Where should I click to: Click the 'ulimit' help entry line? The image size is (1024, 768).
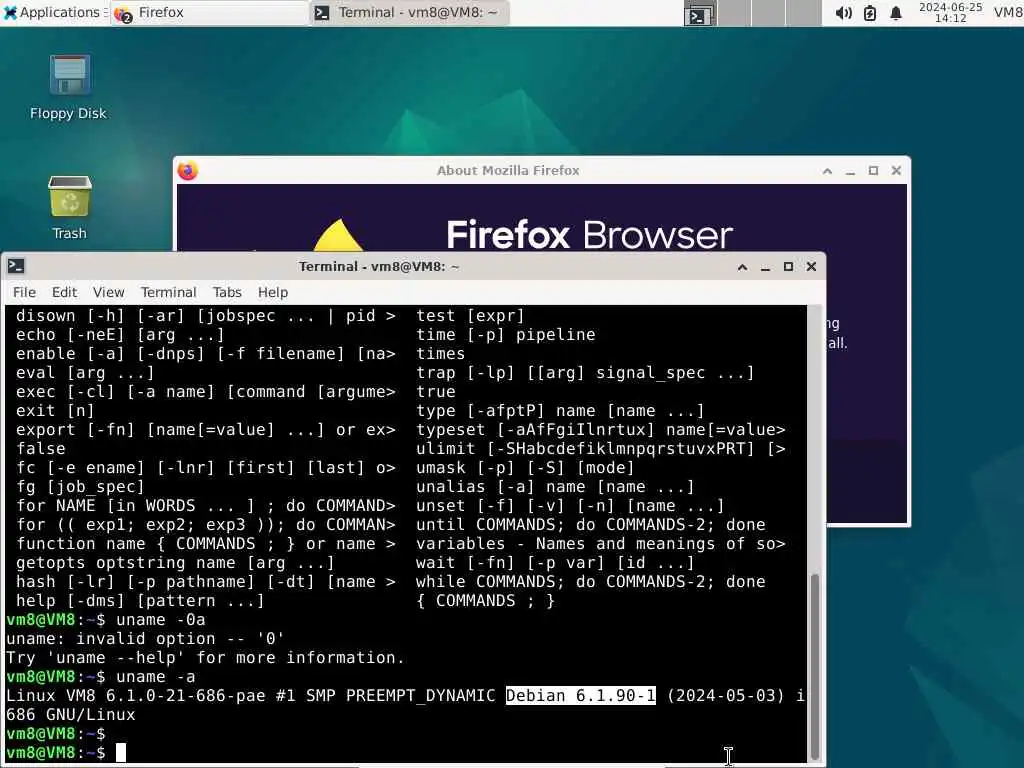[x=601, y=449]
